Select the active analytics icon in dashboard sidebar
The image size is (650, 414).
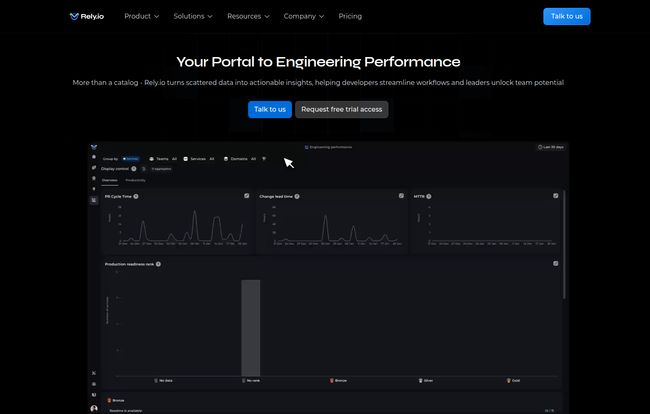[x=94, y=200]
